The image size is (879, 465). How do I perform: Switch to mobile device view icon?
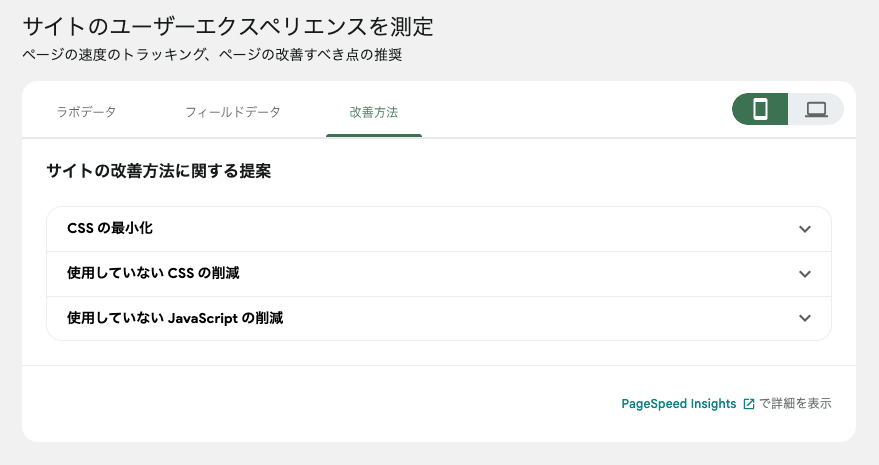coord(760,109)
